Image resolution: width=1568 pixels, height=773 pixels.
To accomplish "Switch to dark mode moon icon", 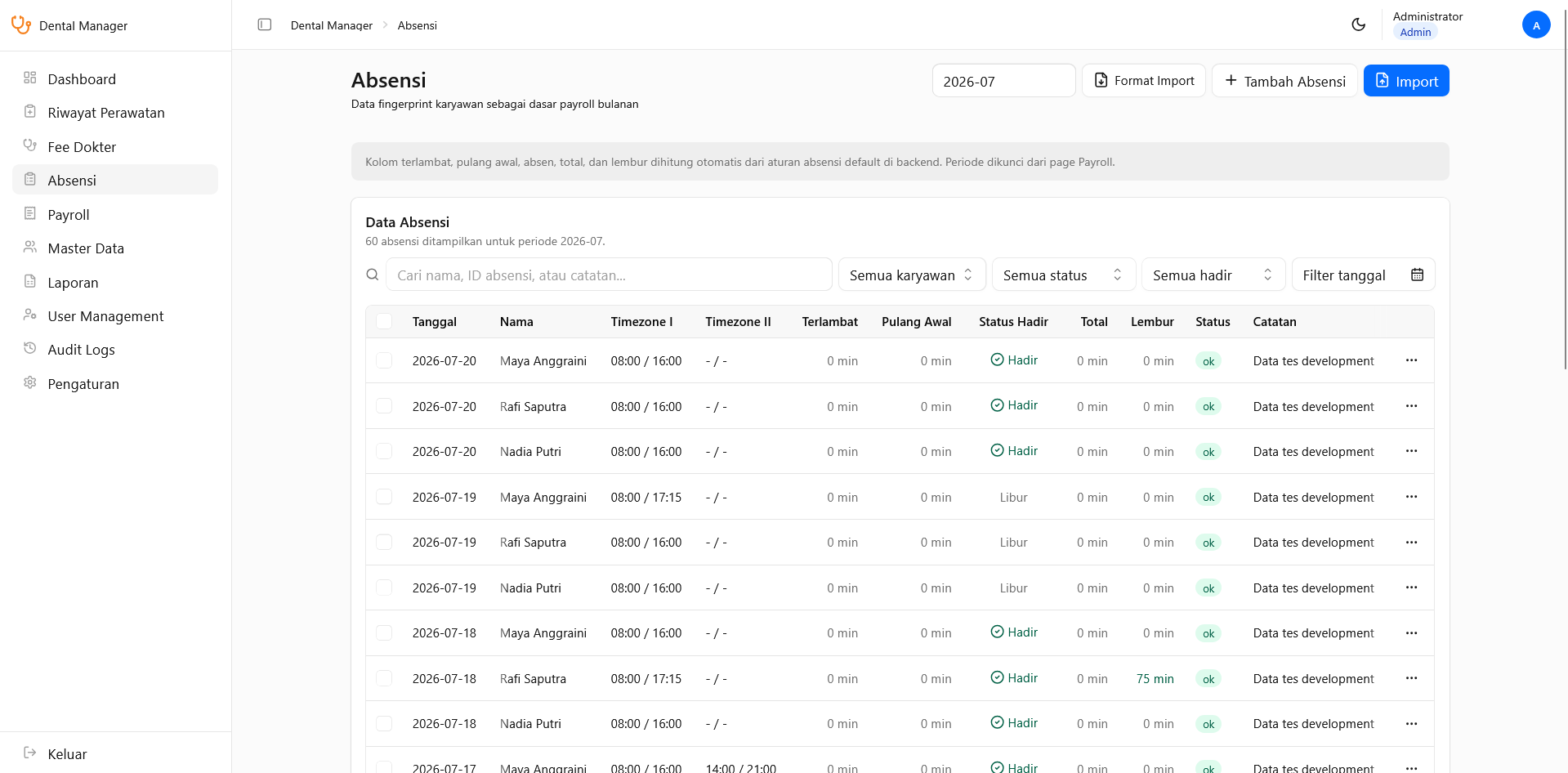I will [x=1359, y=25].
